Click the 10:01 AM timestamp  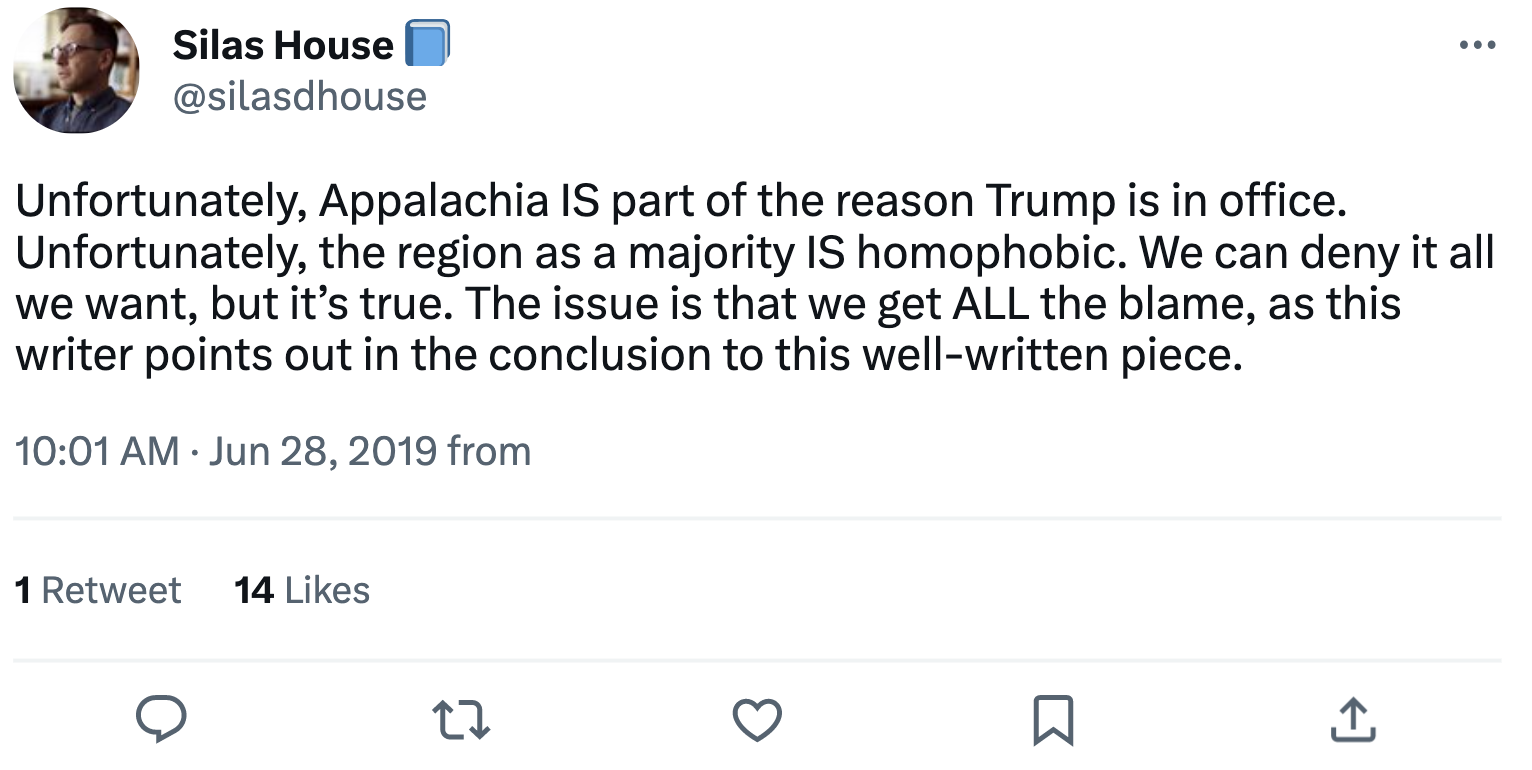pyautogui.click(x=97, y=452)
